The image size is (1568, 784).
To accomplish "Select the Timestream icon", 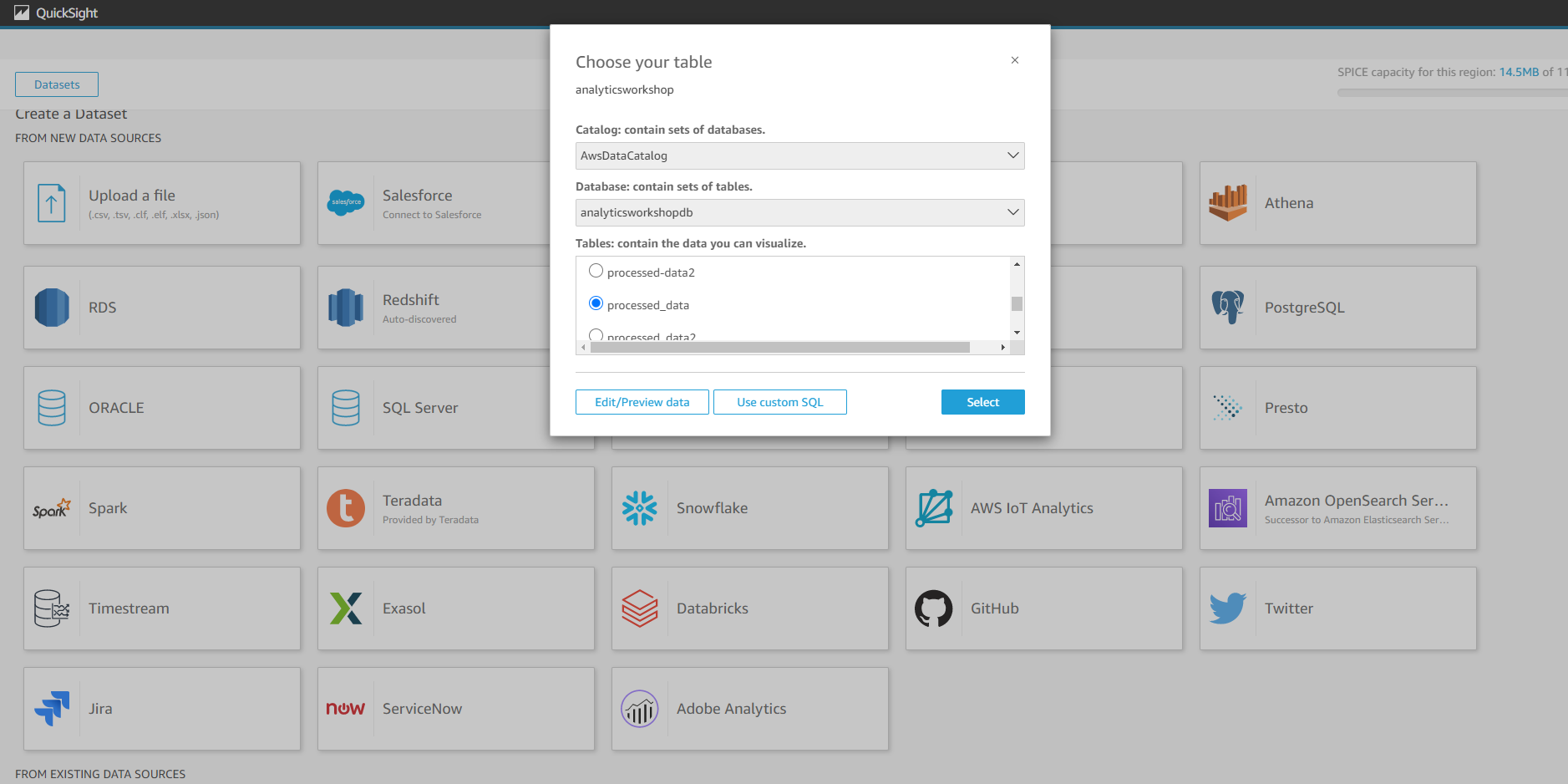I will click(52, 608).
